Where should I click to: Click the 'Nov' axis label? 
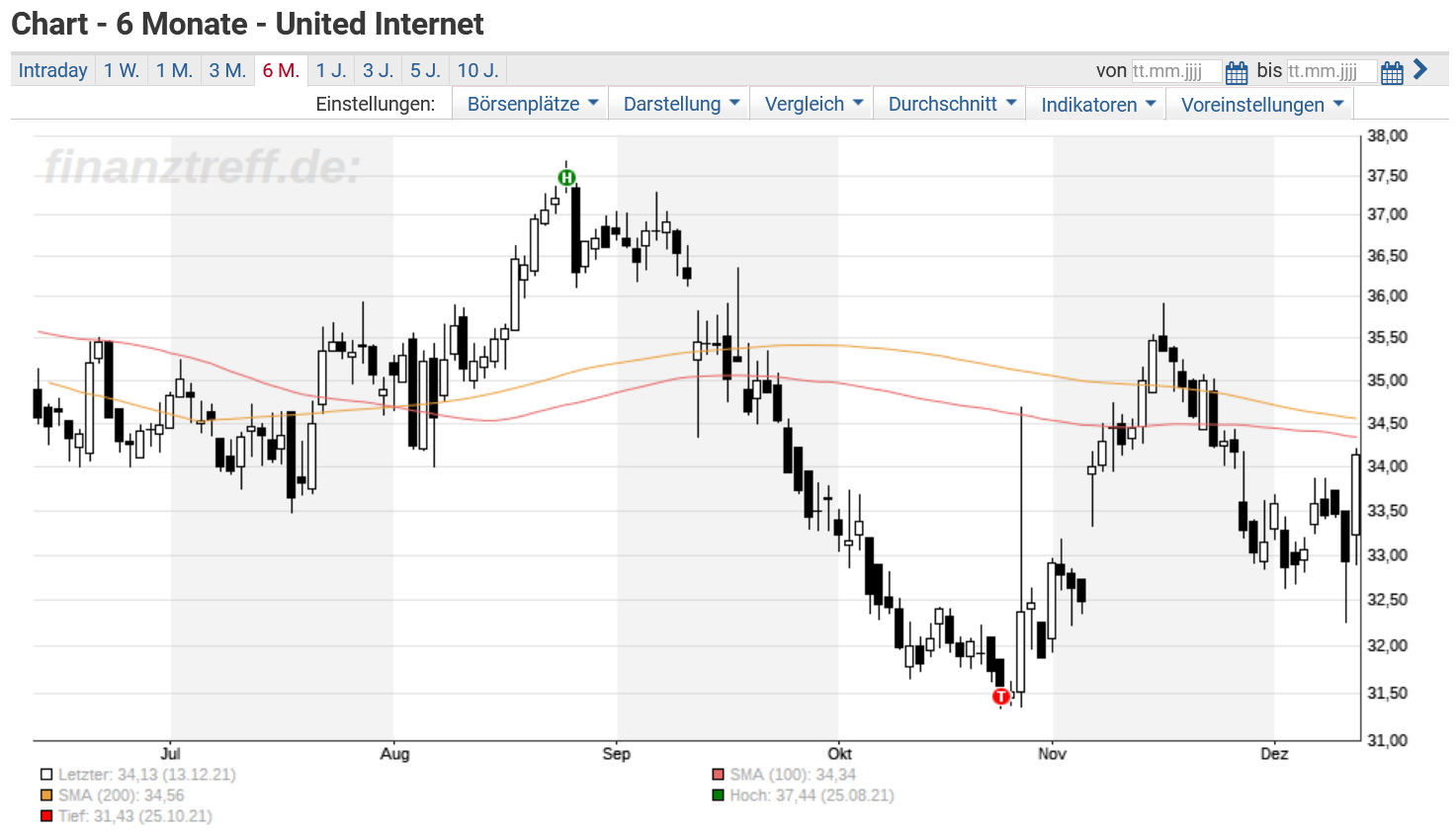click(x=1053, y=754)
